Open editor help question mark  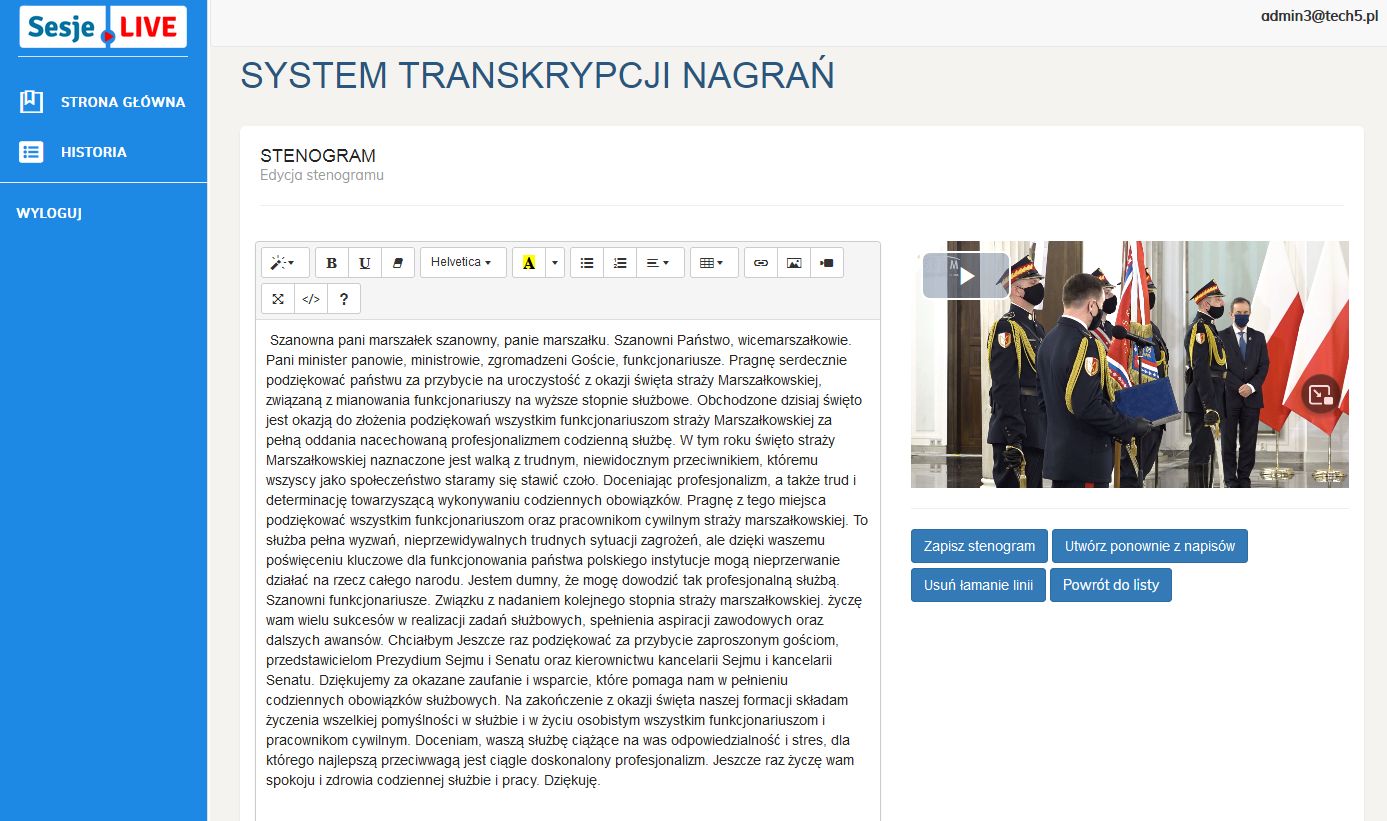point(344,299)
